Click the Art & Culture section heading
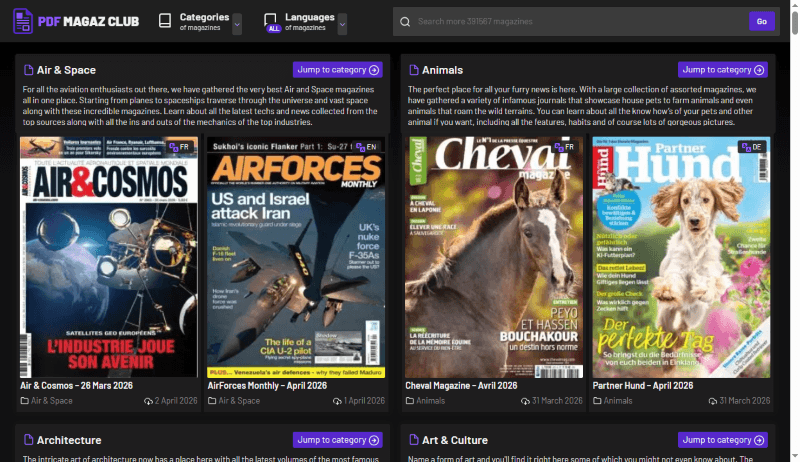 (455, 440)
